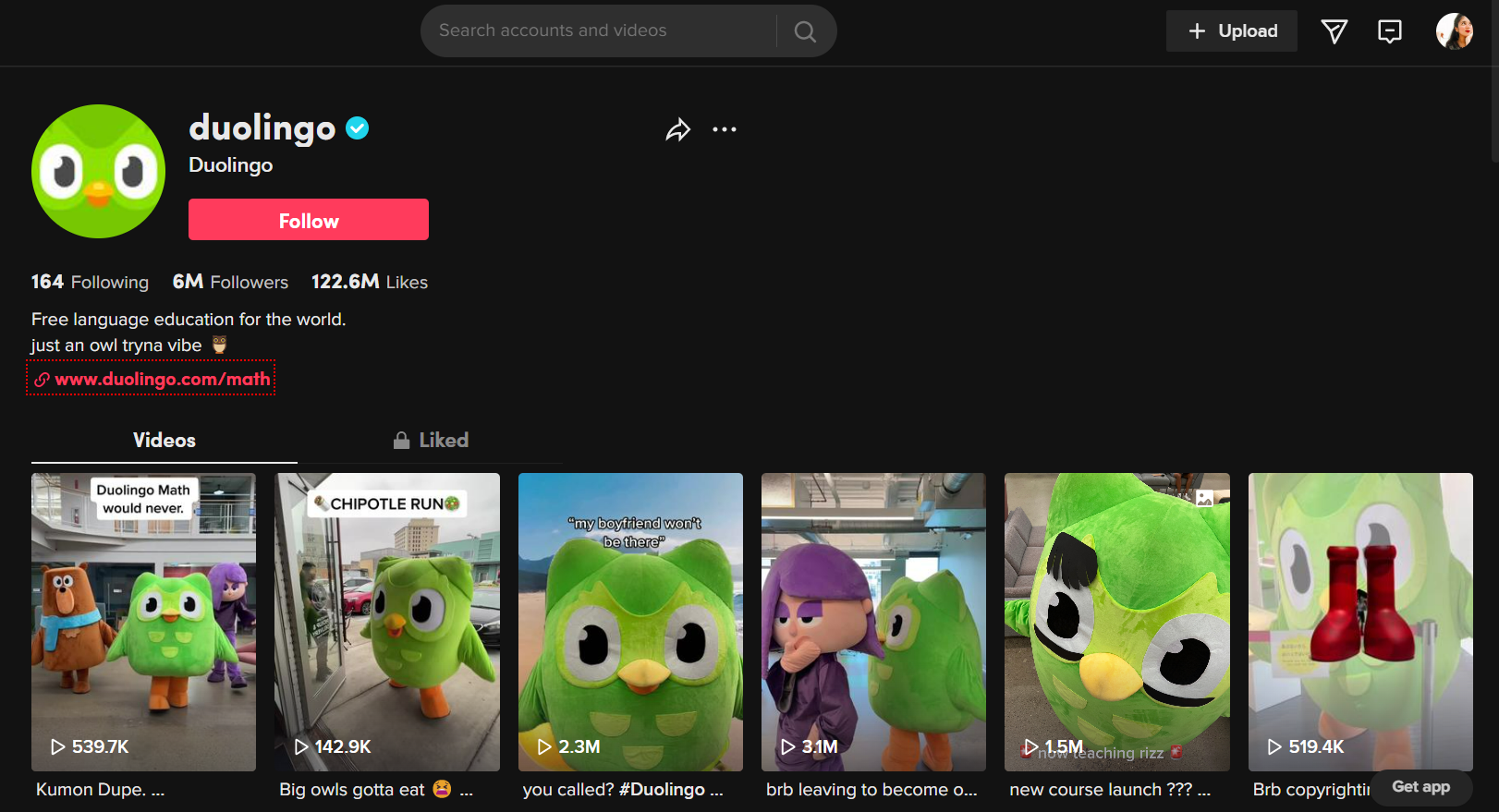Viewport: 1499px width, 812px height.
Task: Click the lock icon on Liked tab
Action: tap(401, 441)
